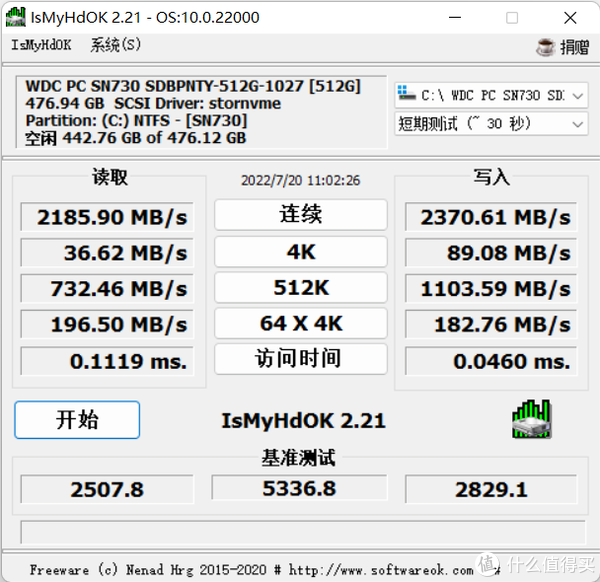The height and width of the screenshot is (582, 600).
Task: Click the 2022/7/20 11:02:26 timestamp
Action: [x=300, y=180]
